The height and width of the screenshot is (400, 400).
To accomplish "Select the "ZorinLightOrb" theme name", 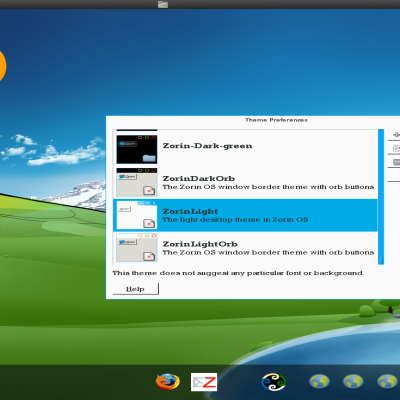I will pos(200,244).
